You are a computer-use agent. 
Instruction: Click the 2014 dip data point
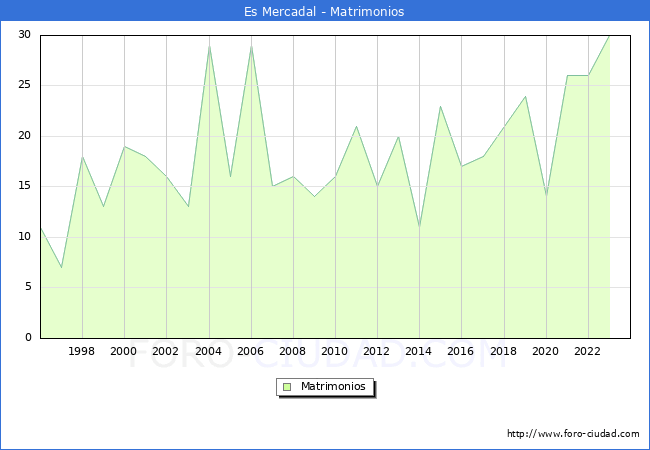[420, 227]
